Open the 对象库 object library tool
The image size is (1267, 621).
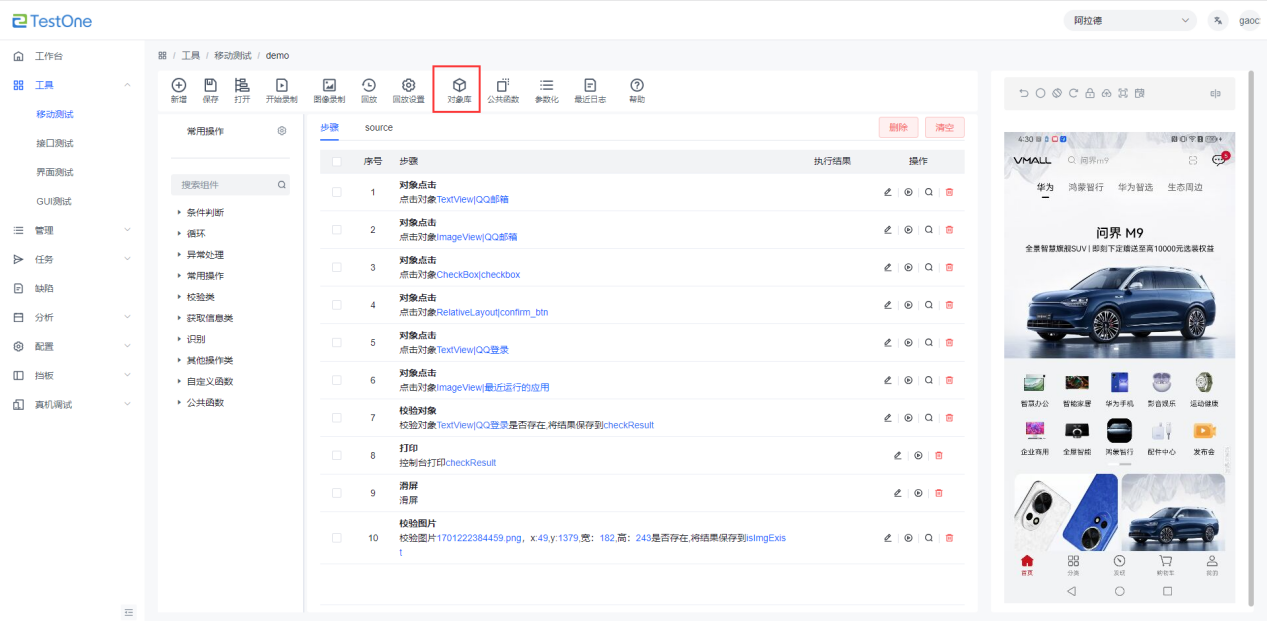[x=459, y=90]
